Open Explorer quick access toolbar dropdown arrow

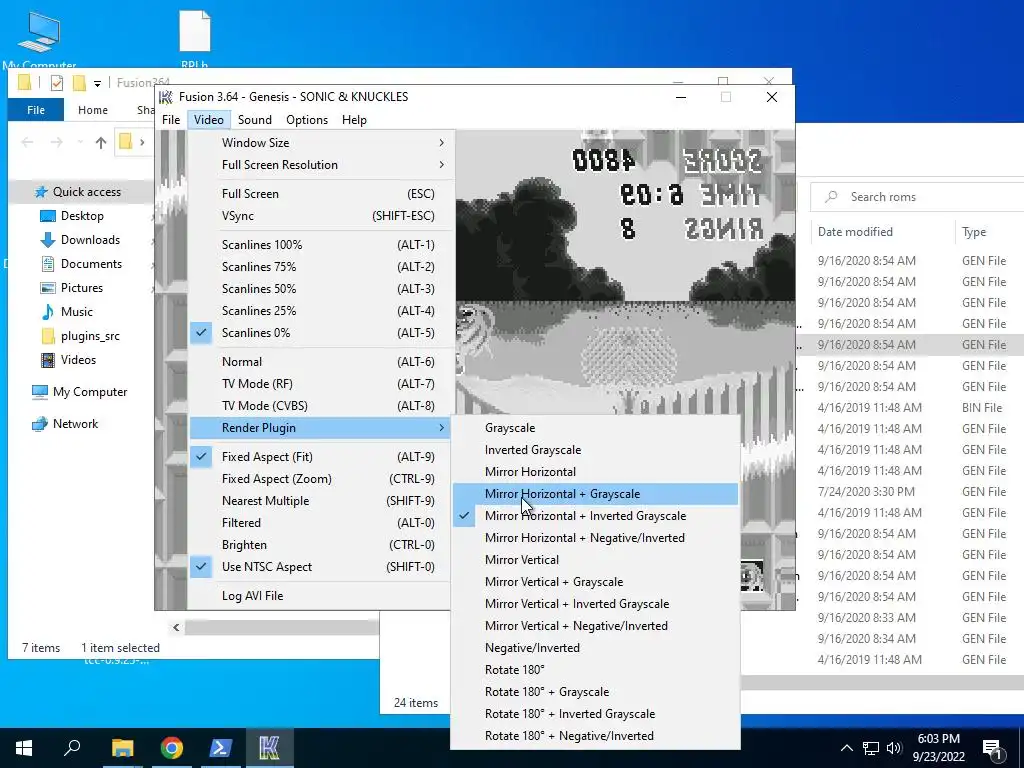click(x=97, y=84)
